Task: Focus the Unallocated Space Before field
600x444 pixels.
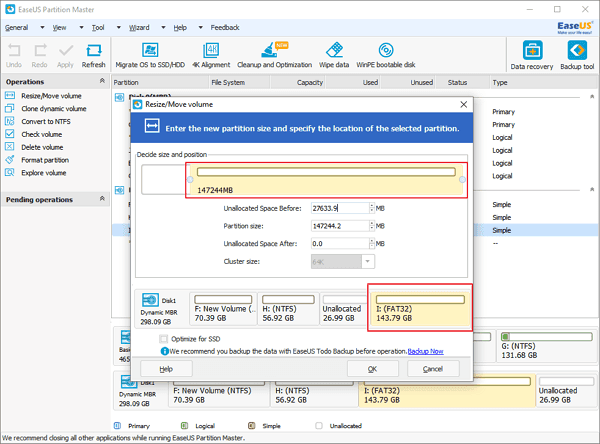Action: (340, 208)
